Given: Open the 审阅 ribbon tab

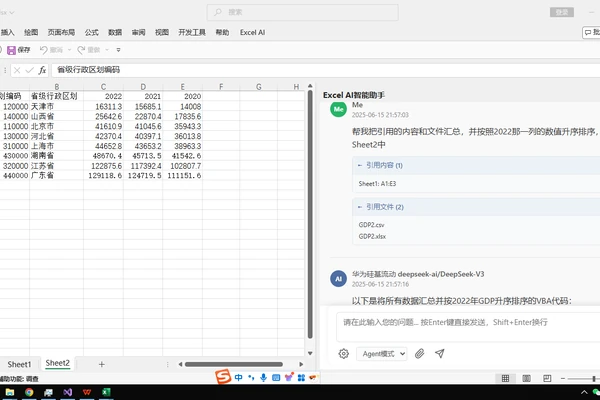Looking at the screenshot, I should point(139,33).
